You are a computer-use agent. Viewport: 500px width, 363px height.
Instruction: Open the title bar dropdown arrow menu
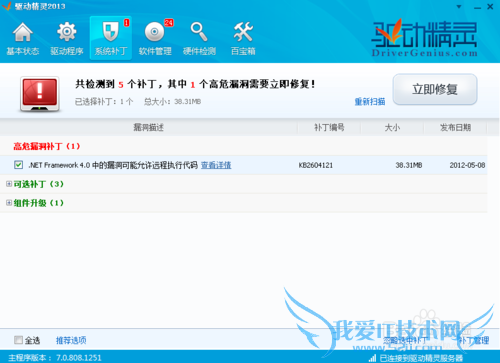(459, 6)
